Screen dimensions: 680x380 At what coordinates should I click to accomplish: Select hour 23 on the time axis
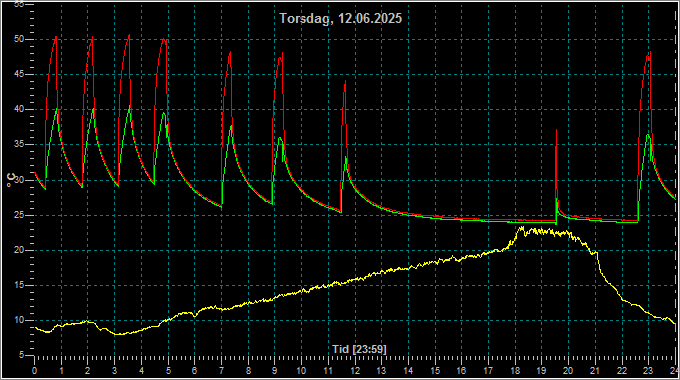pyautogui.click(x=648, y=371)
